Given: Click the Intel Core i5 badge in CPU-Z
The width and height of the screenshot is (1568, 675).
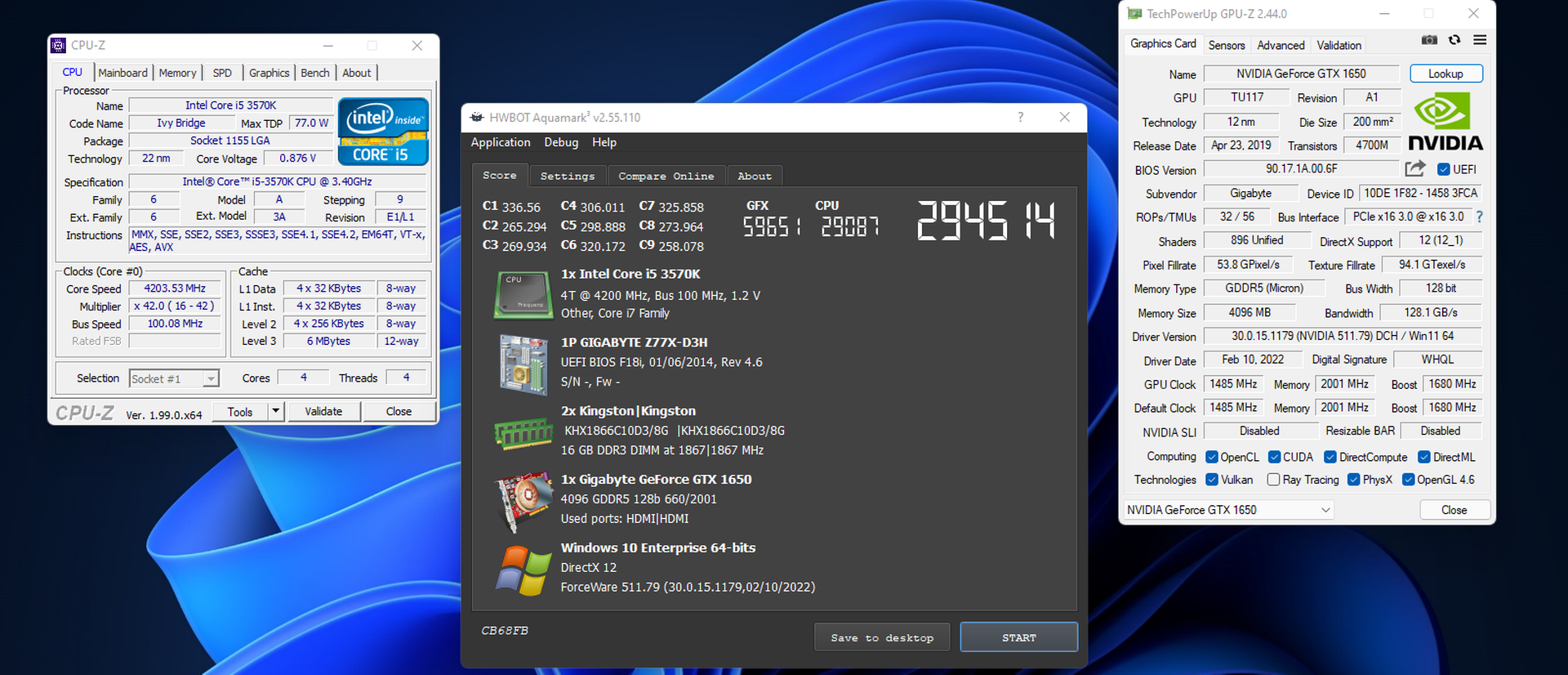Looking at the screenshot, I should tap(383, 132).
